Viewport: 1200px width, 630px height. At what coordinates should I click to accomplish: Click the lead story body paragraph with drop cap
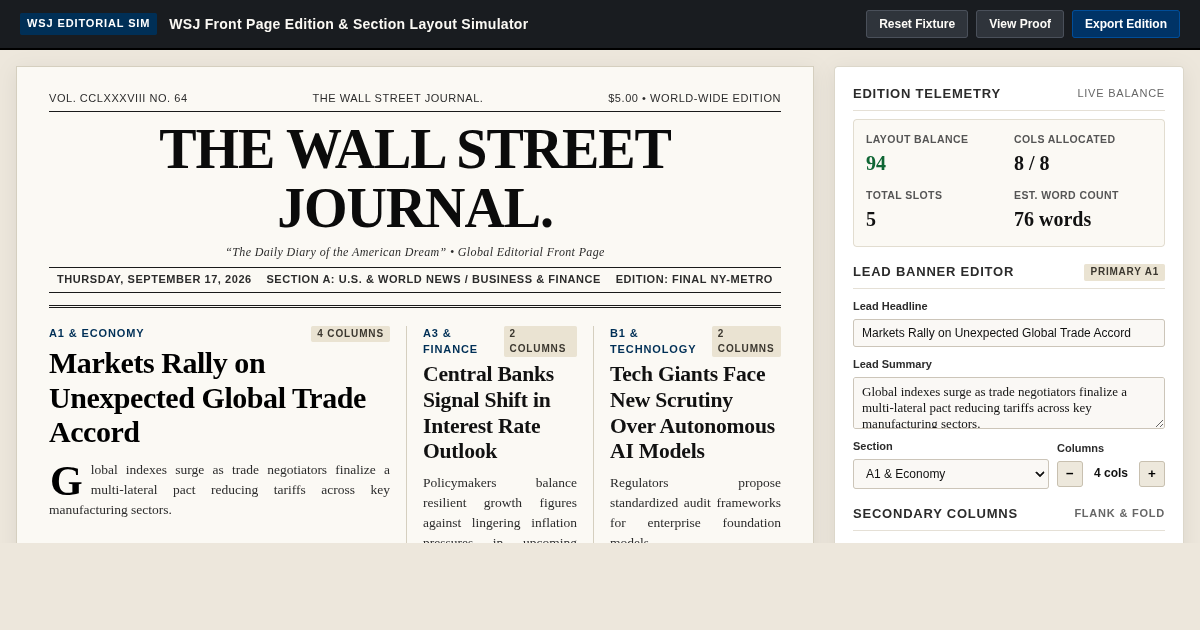219,490
